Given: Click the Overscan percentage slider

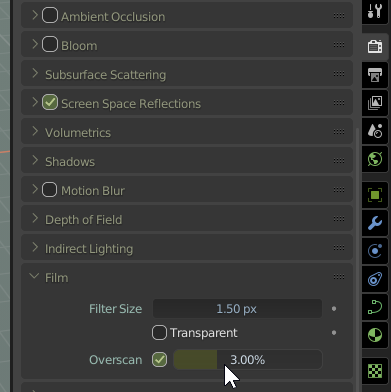Looking at the screenshot, I should click(248, 360).
